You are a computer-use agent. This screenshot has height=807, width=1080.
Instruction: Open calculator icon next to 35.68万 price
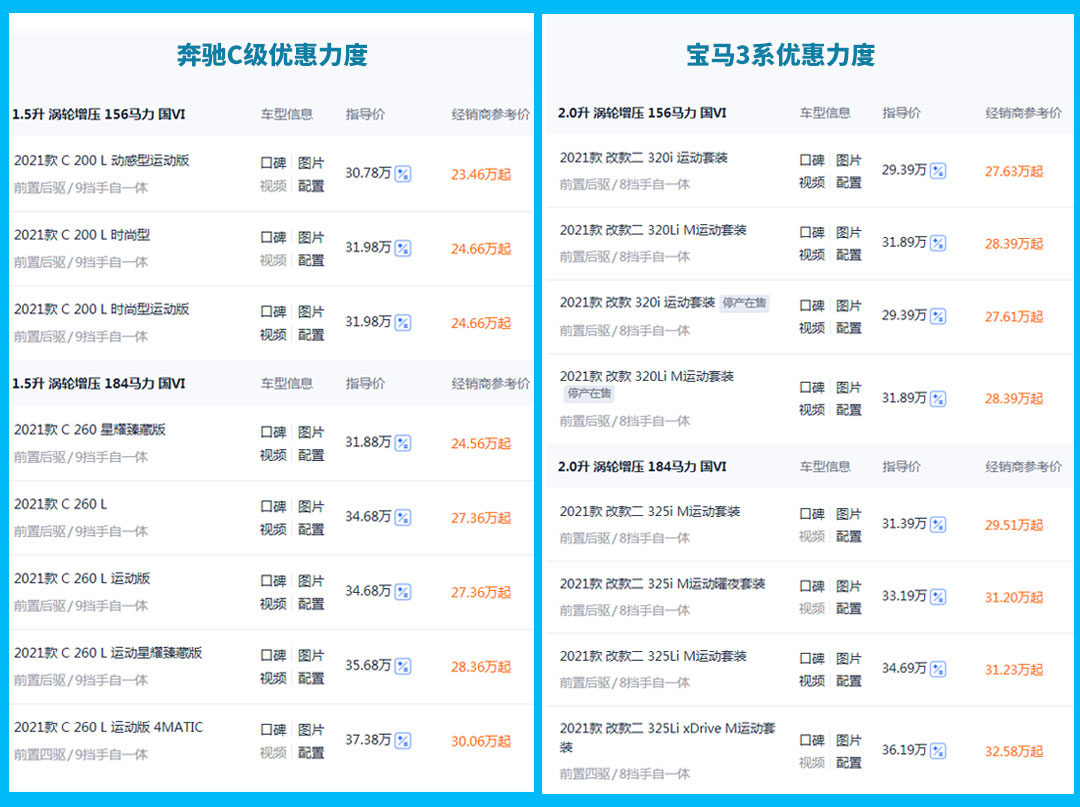point(403,666)
